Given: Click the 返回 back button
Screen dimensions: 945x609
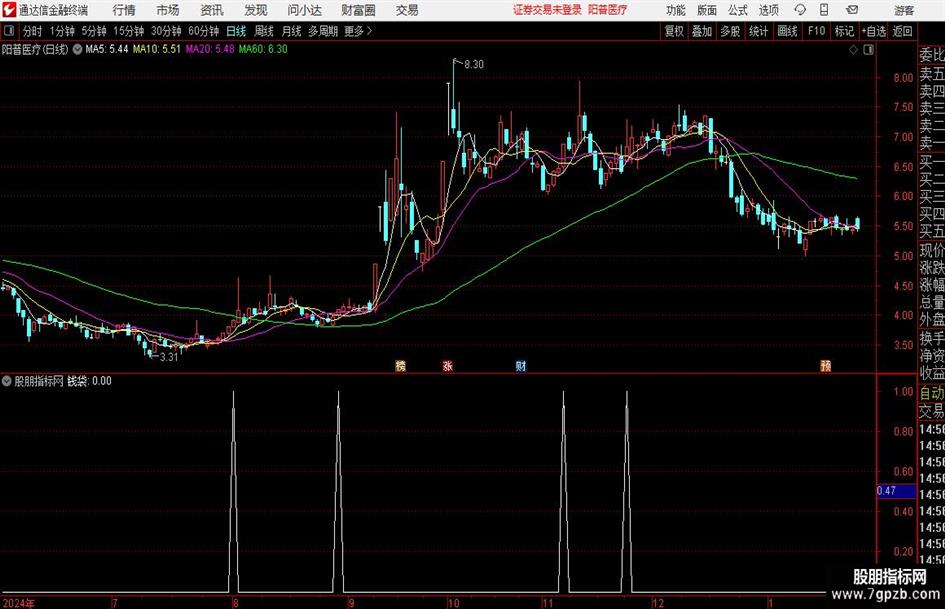Looking at the screenshot, I should click(x=902, y=31).
